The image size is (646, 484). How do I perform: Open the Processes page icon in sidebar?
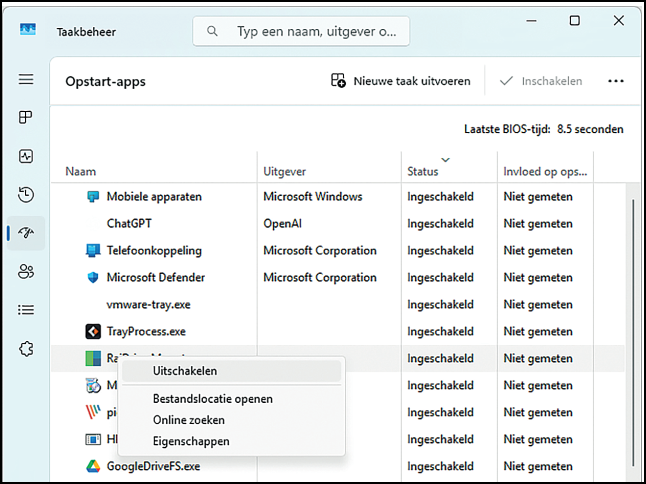pyautogui.click(x=26, y=118)
